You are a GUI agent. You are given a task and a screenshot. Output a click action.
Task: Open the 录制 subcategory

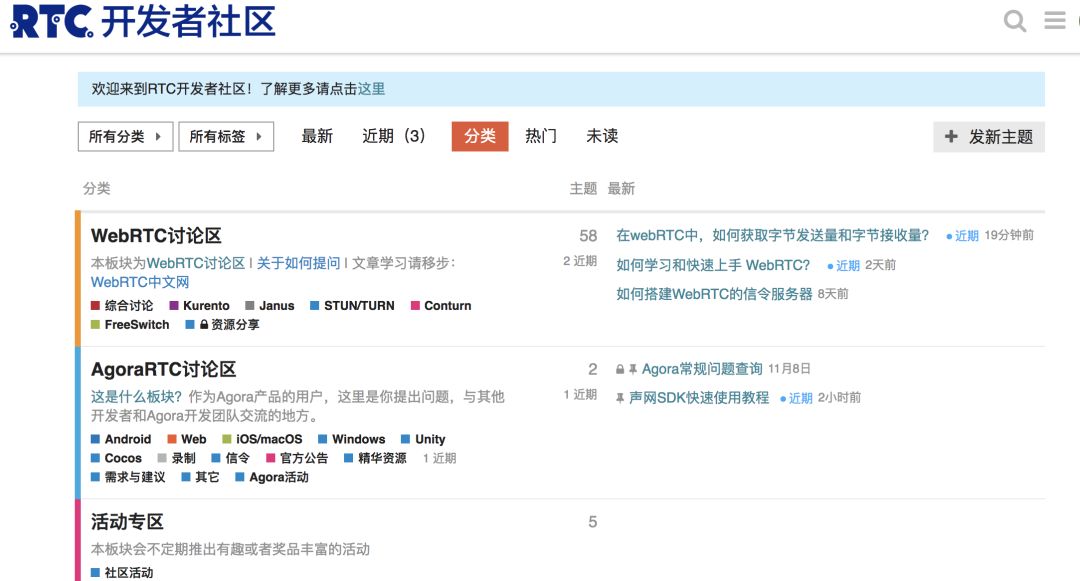point(176,458)
